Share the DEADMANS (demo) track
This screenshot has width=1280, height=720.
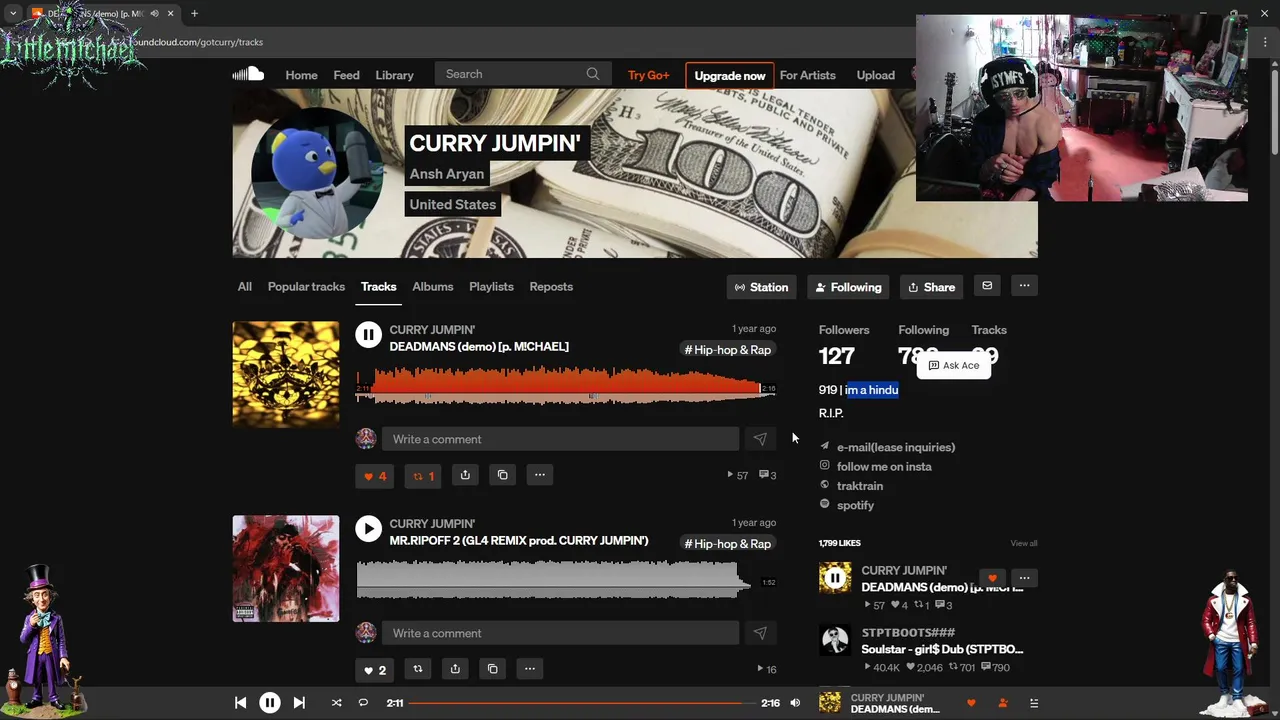tap(465, 475)
